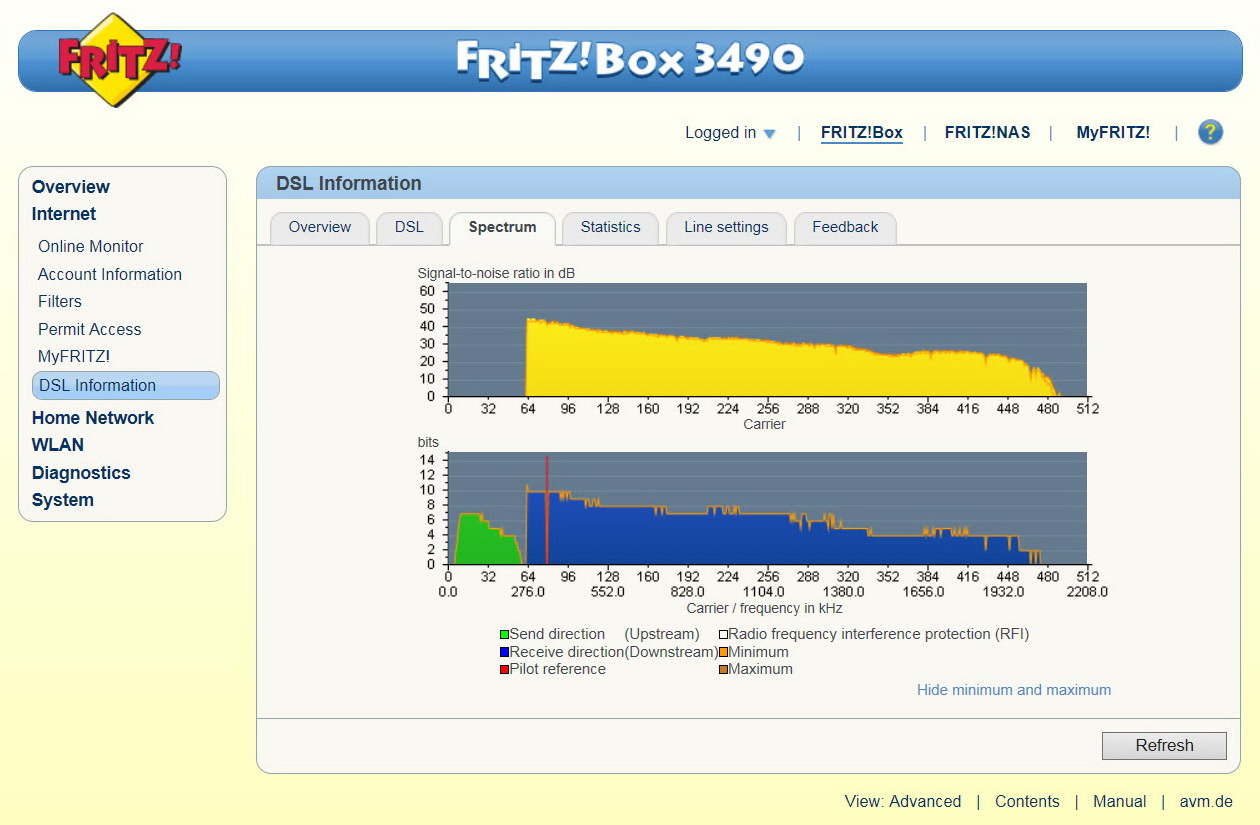
Task: Click the Refresh button
Action: click(x=1164, y=746)
